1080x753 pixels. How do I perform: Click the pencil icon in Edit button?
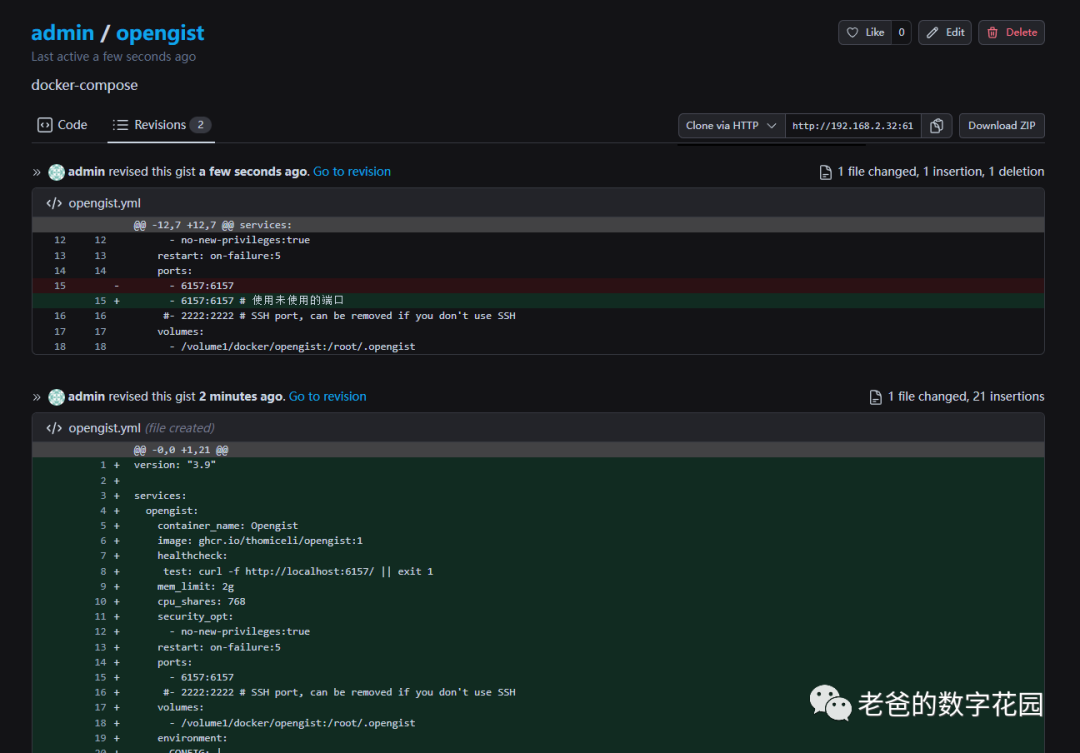pos(932,32)
